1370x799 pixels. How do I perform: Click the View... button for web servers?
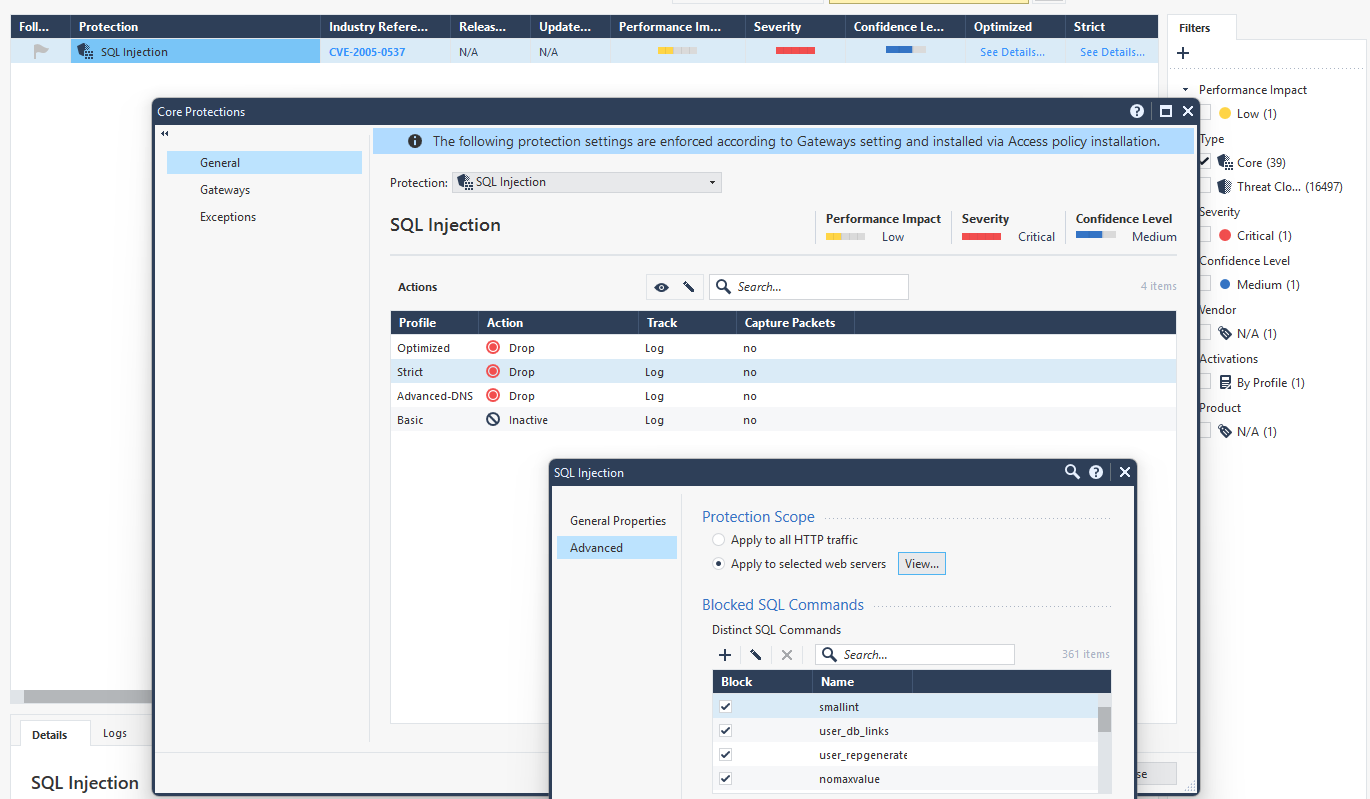[x=921, y=564]
